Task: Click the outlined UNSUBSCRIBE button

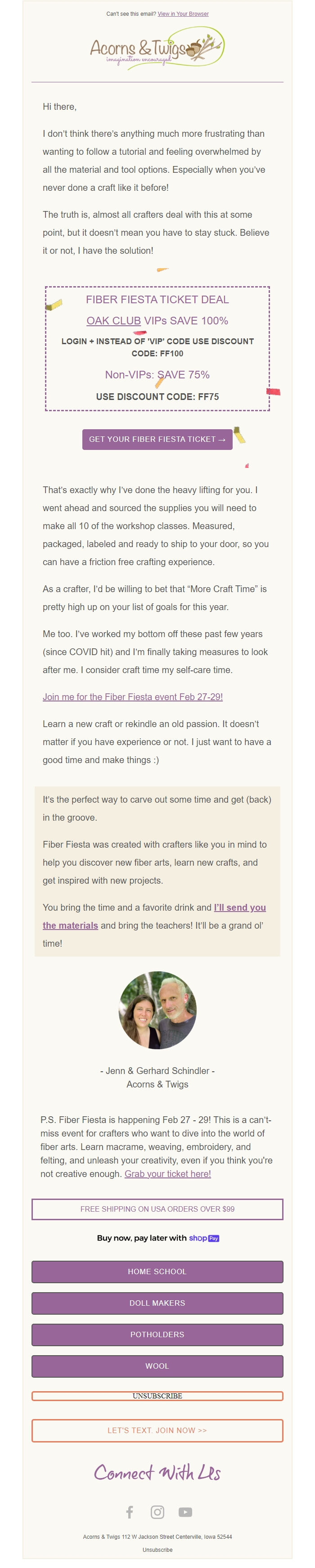Action: point(157,1396)
